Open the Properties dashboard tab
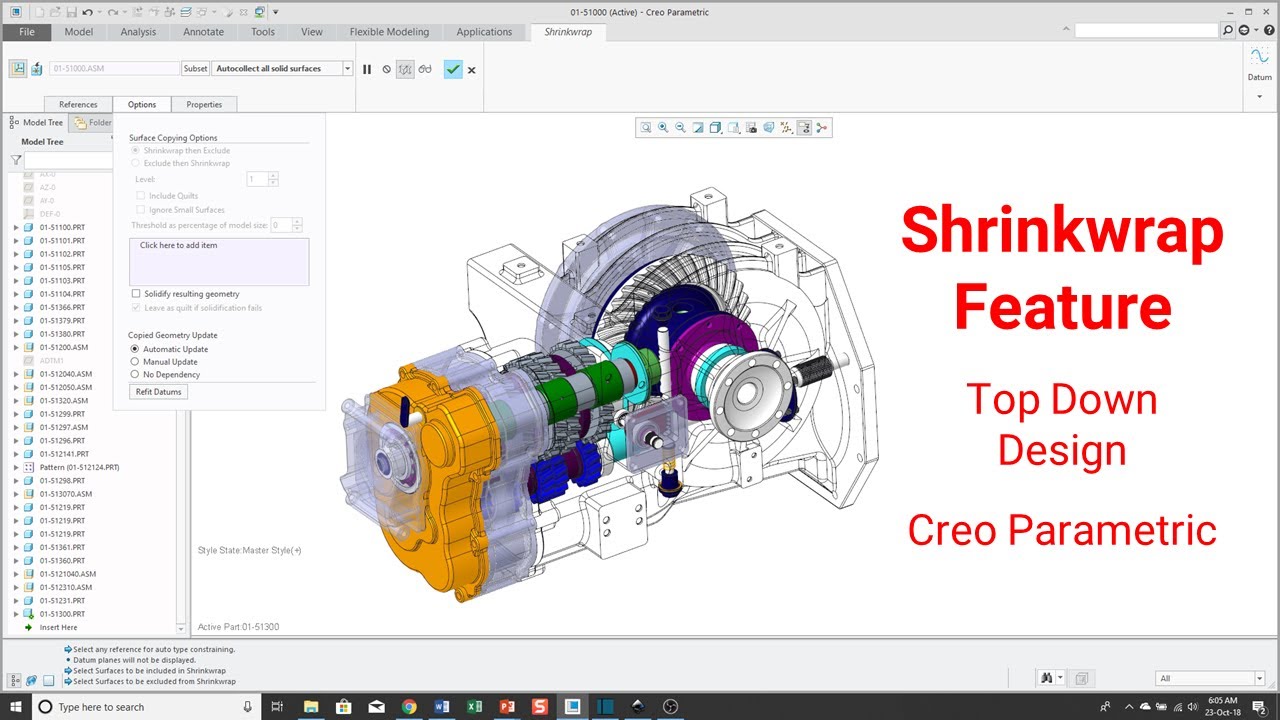This screenshot has height=720, width=1280. (x=204, y=104)
